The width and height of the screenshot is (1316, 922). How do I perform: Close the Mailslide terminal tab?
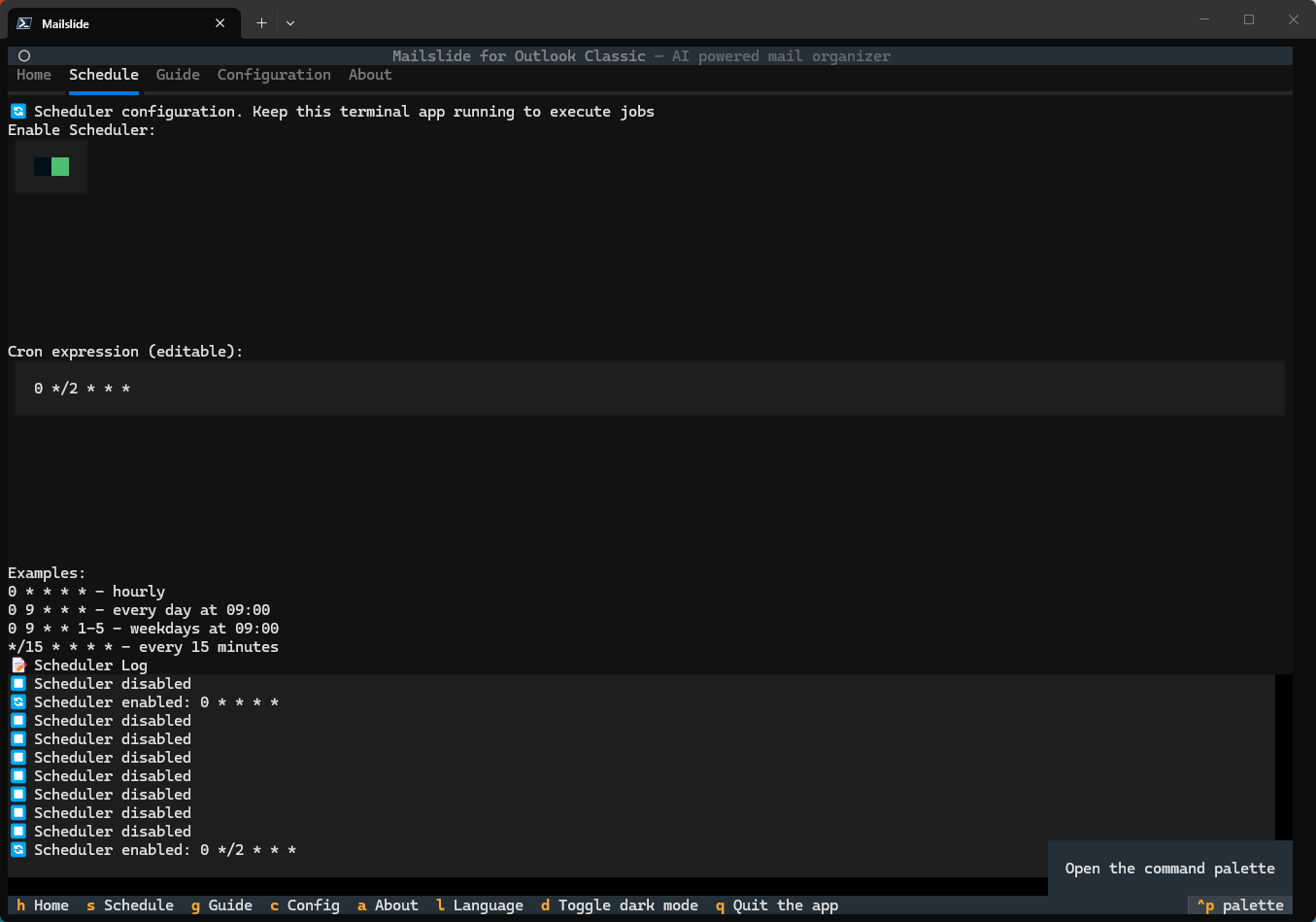coord(220,23)
